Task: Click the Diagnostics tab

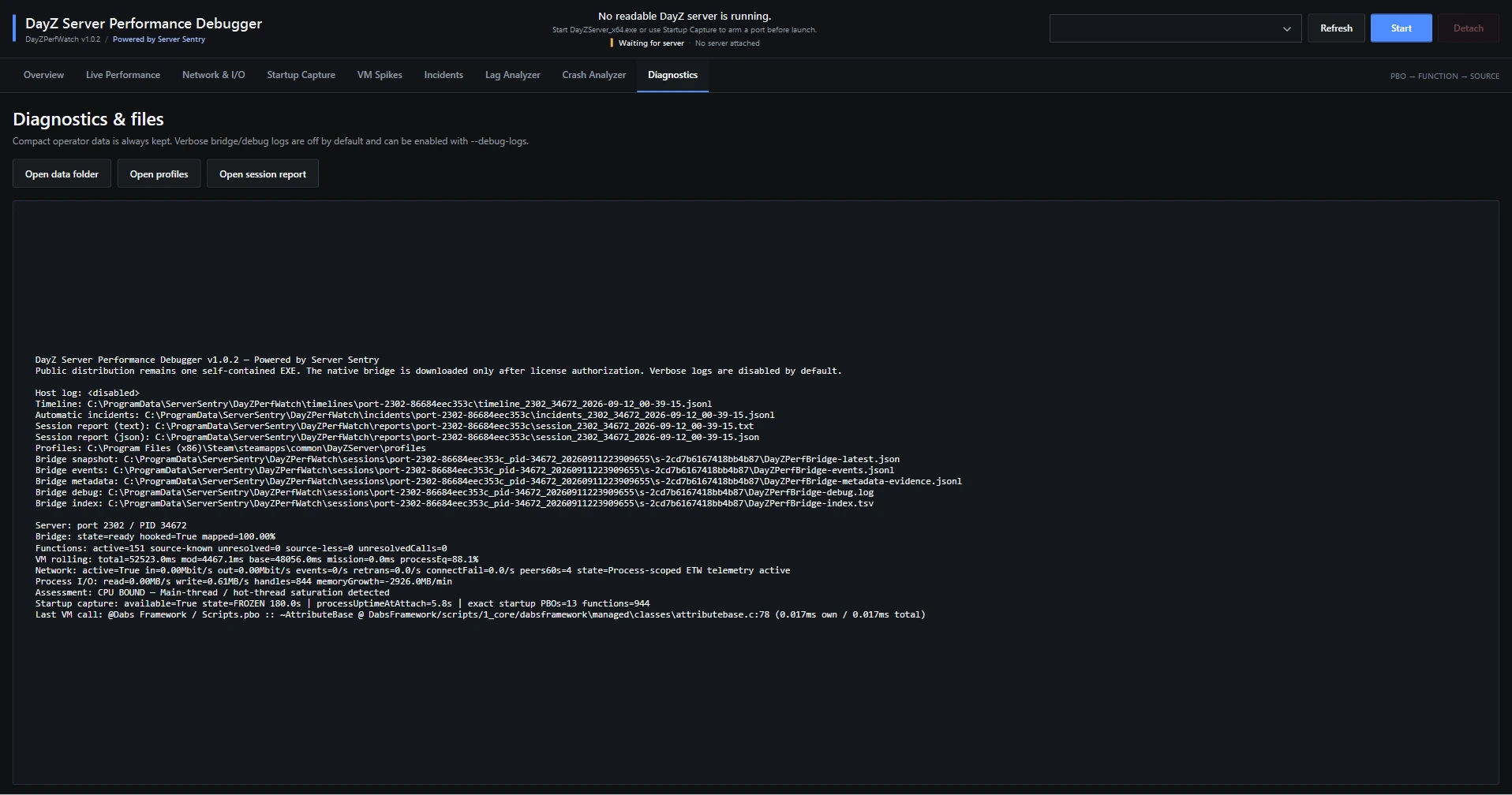Action: [x=672, y=75]
